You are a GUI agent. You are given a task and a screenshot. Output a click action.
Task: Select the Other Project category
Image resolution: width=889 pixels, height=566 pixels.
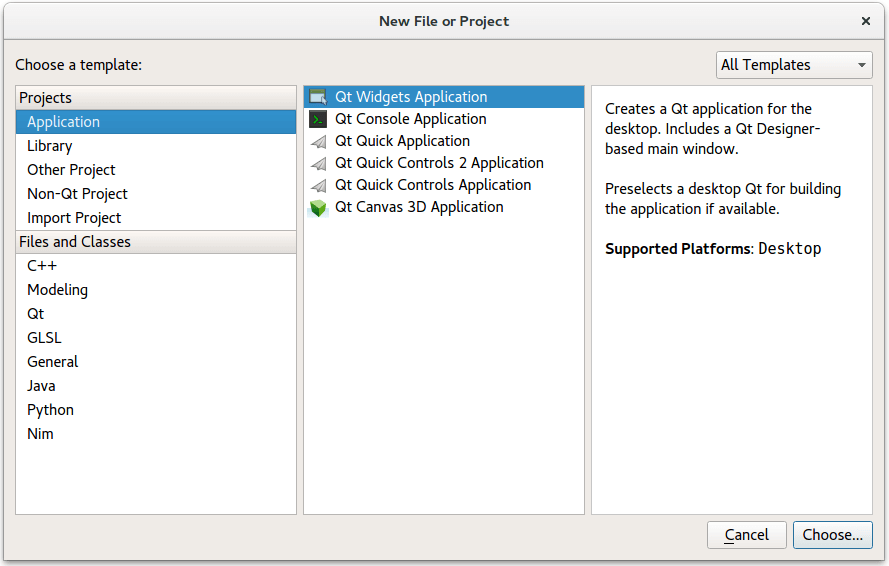71,170
